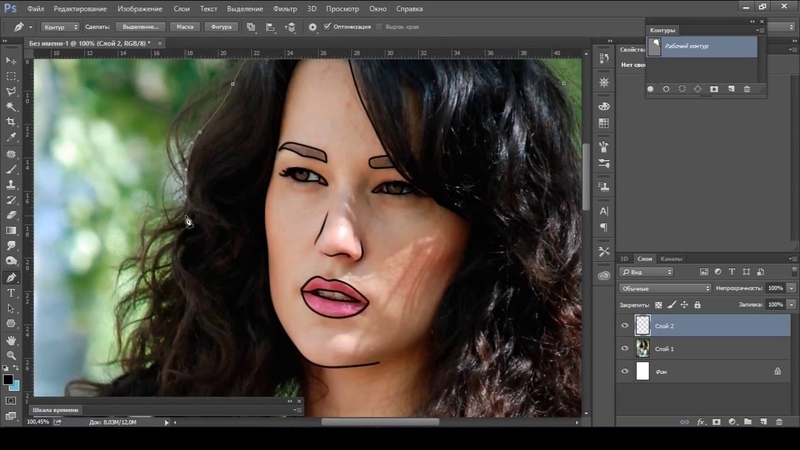Select the Type tool in the toolbar

click(11, 293)
